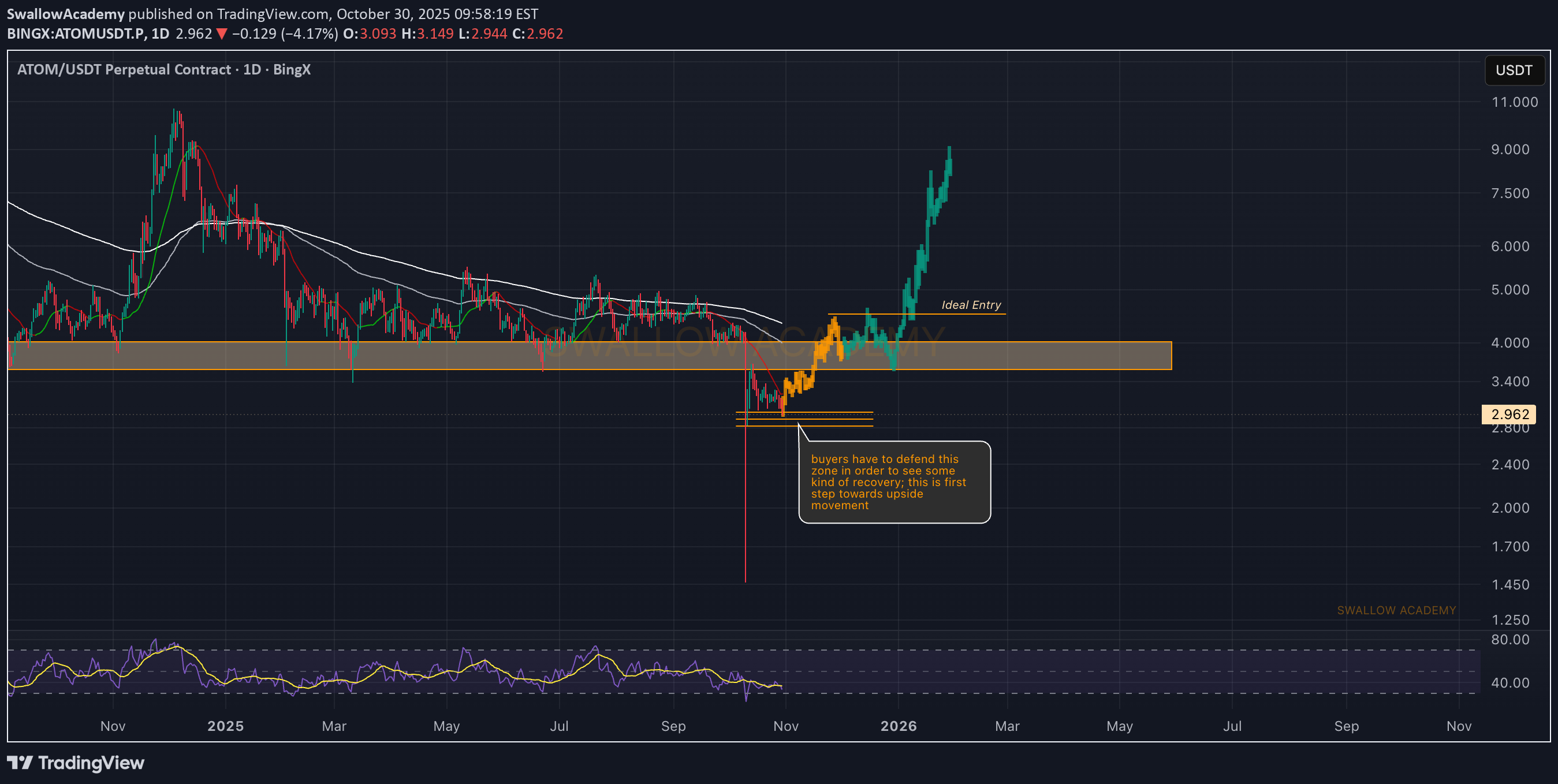Screen dimensions: 1558x784
Task: Click the small SWALLOW ACADEMY watermark text
Action: (1396, 611)
